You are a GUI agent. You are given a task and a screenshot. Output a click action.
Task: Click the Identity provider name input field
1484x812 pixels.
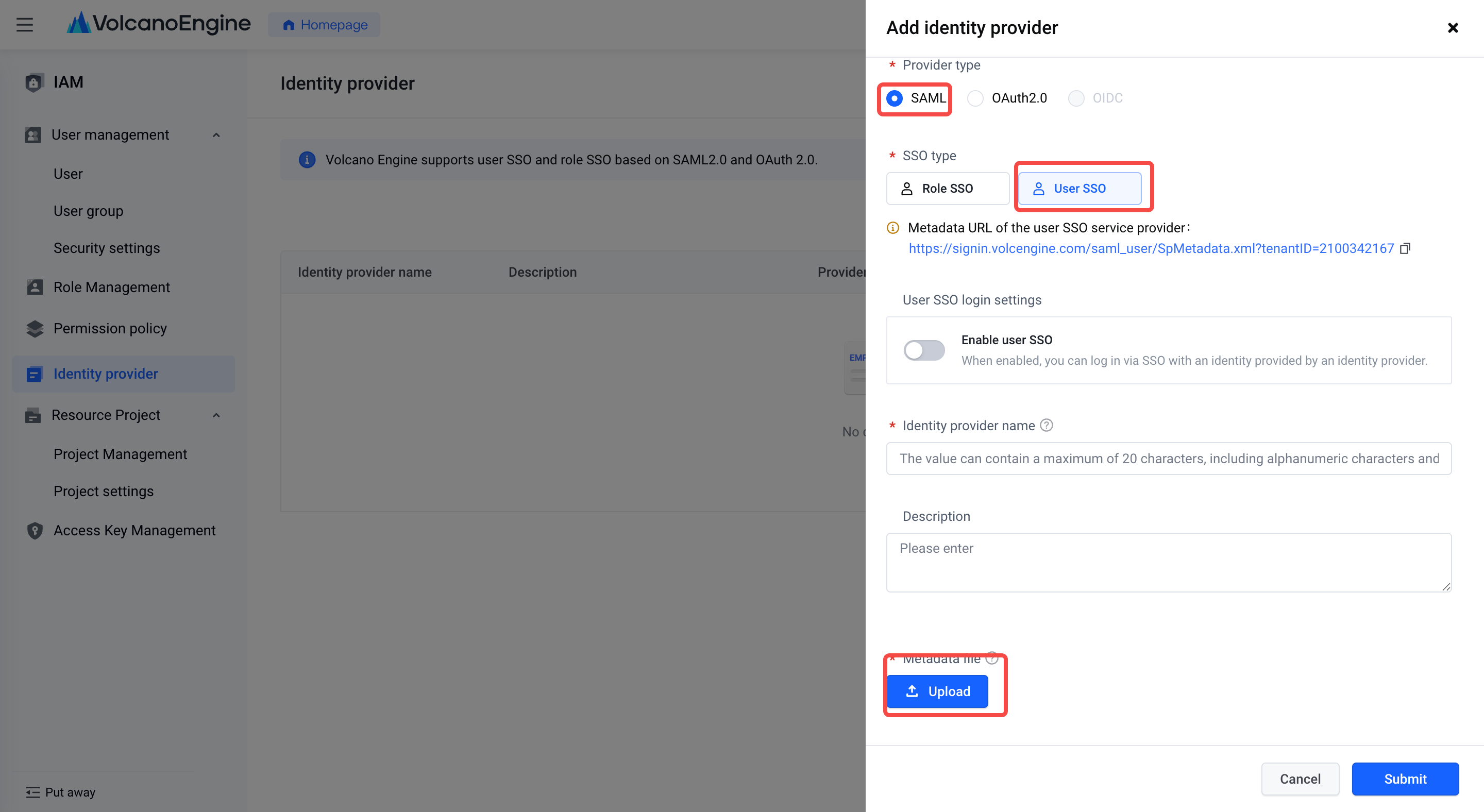[x=1168, y=459]
